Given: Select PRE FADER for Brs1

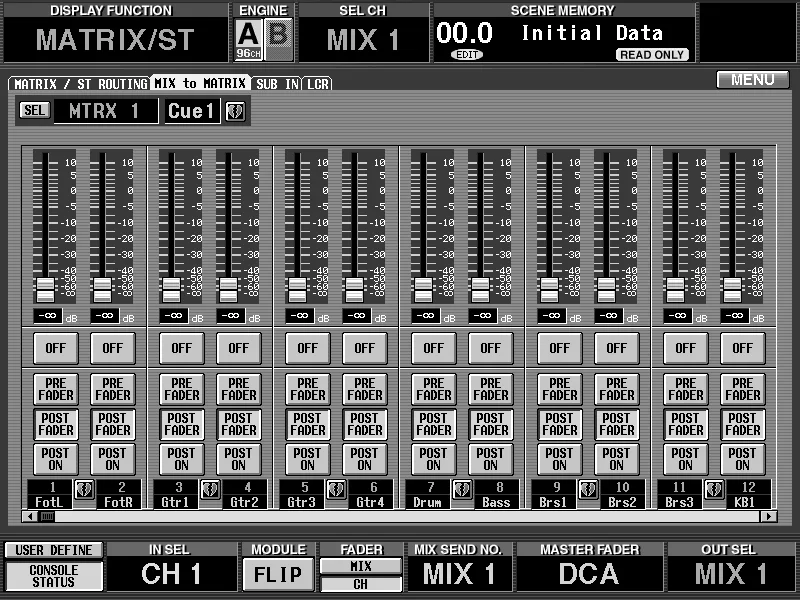Looking at the screenshot, I should click(x=560, y=389).
